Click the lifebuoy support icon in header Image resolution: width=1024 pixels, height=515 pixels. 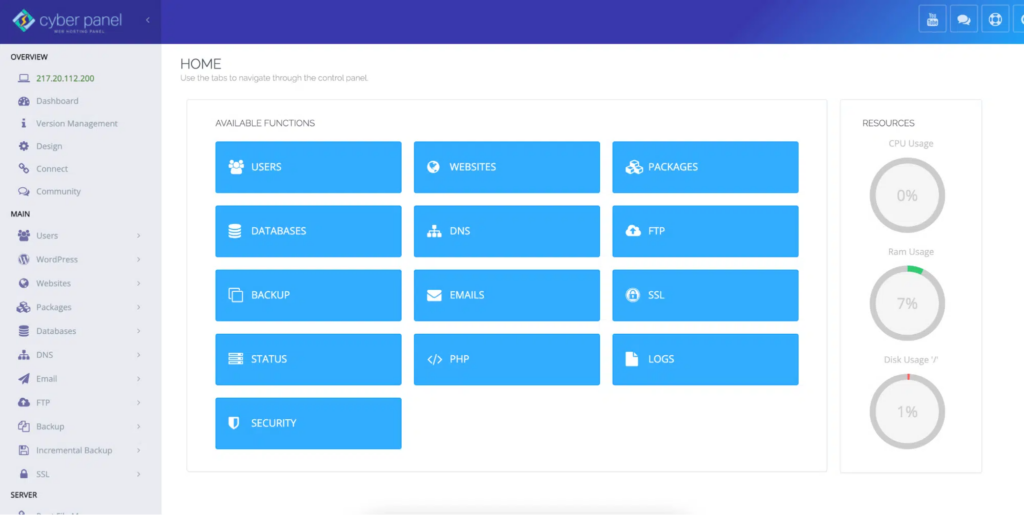[995, 20]
